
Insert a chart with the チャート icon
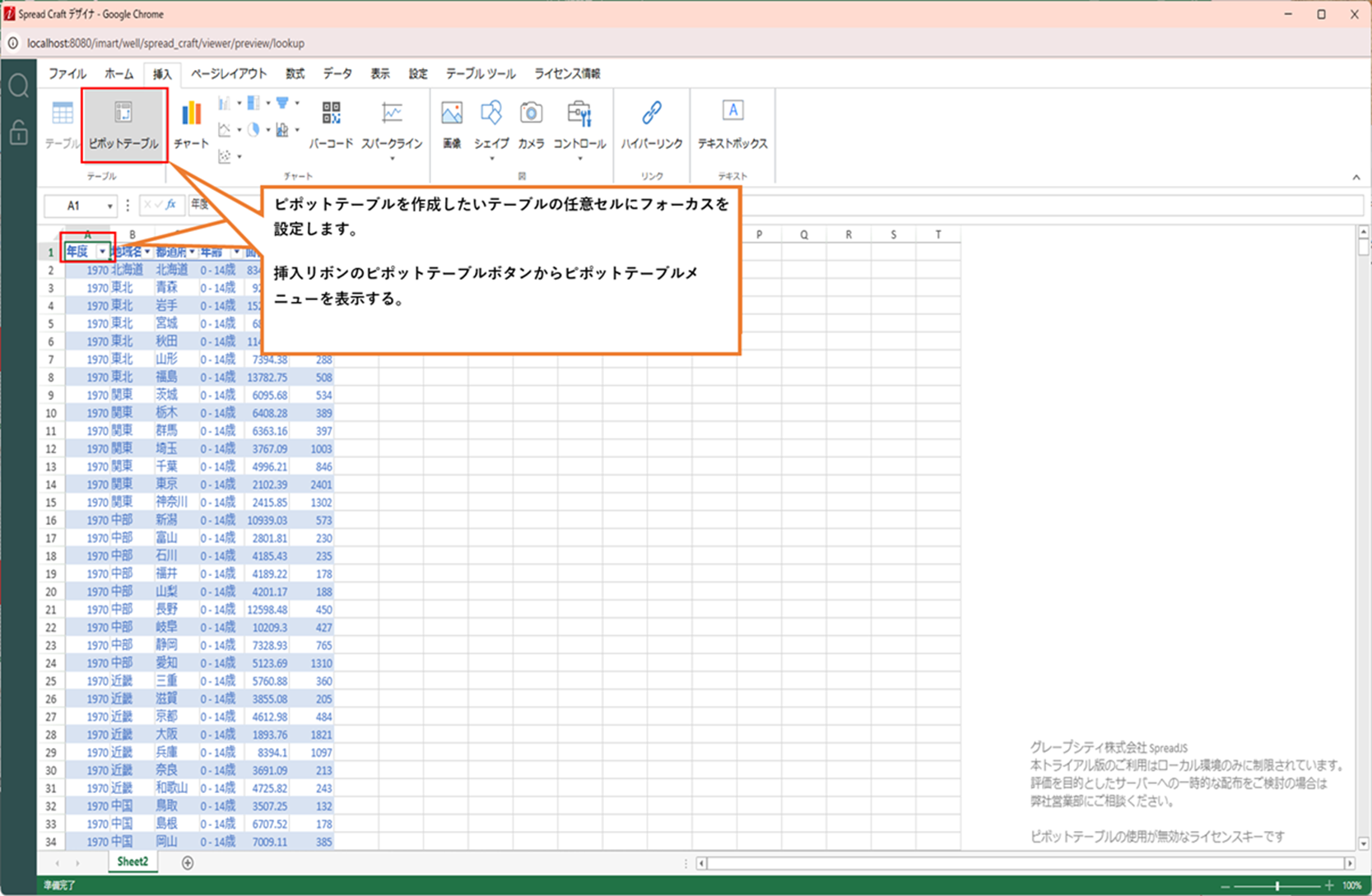click(x=191, y=123)
